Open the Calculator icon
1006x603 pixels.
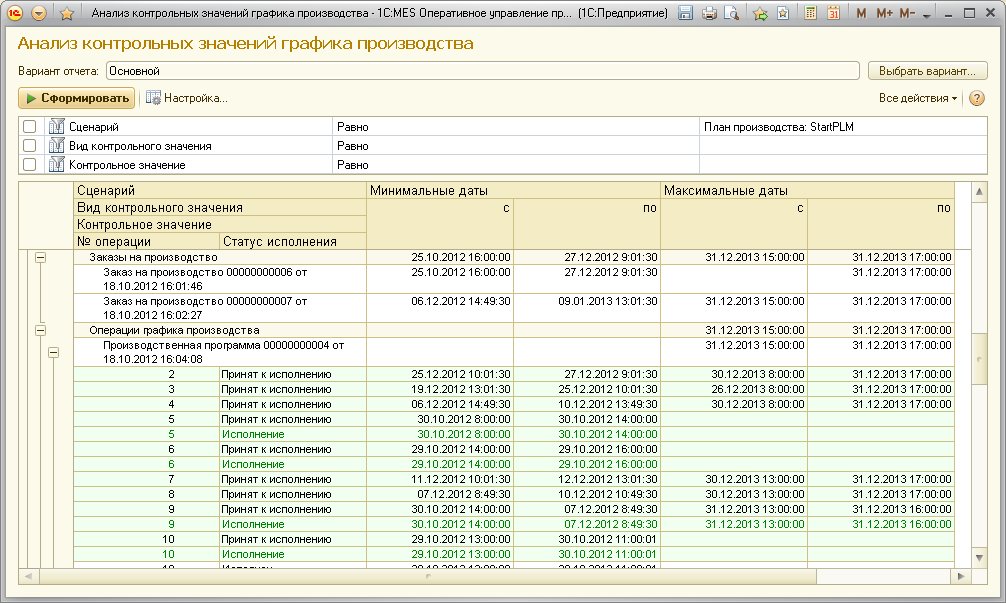coord(810,14)
